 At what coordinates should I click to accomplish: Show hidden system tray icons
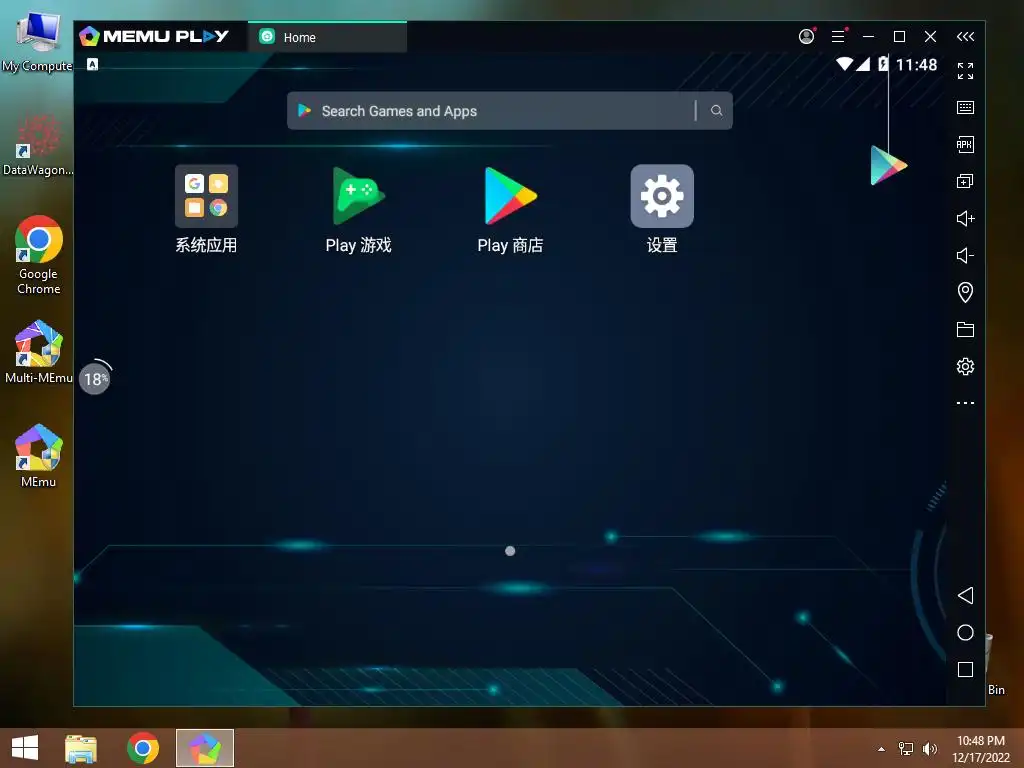[x=882, y=749]
